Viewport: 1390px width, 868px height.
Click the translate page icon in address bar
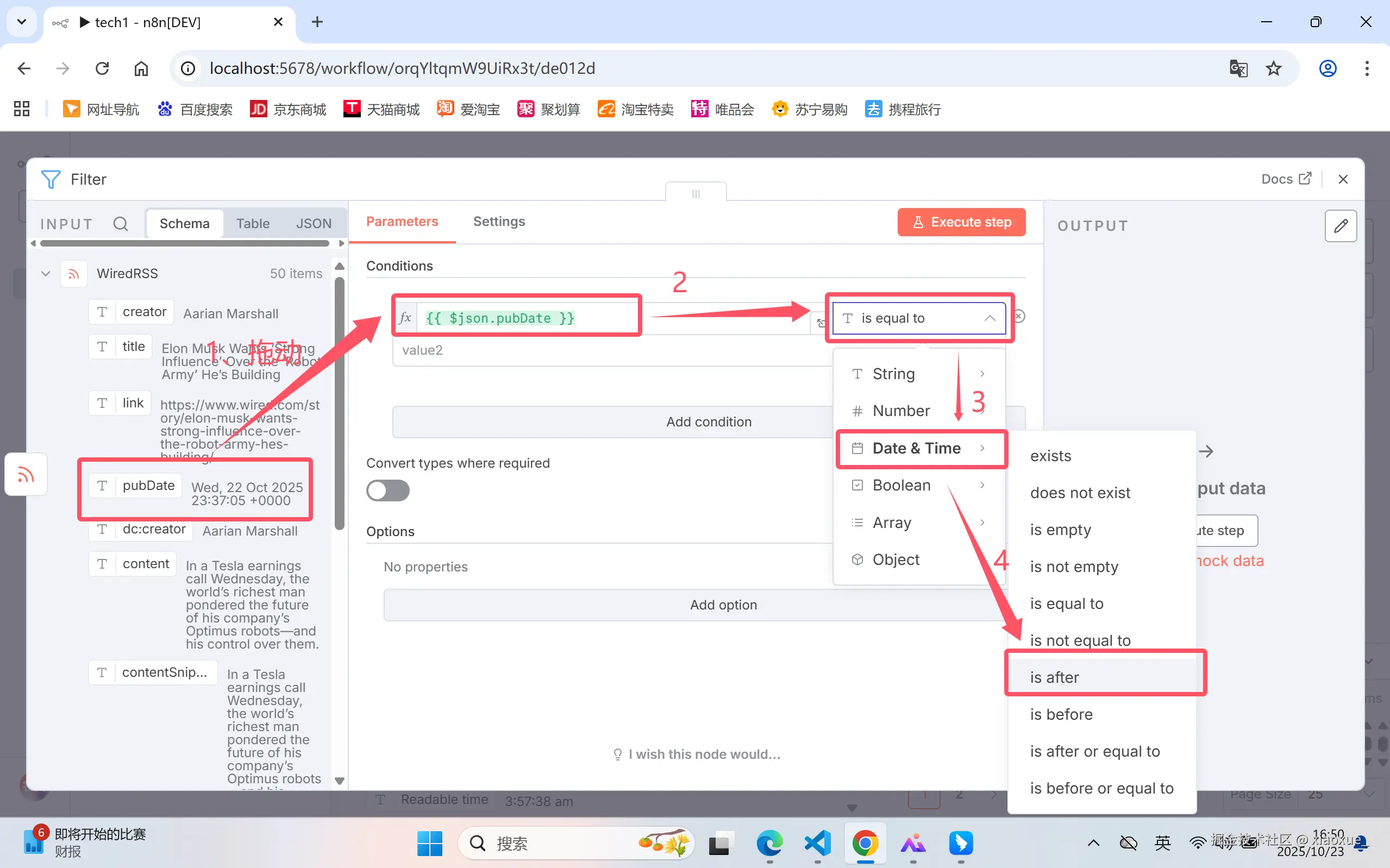pos(1238,68)
